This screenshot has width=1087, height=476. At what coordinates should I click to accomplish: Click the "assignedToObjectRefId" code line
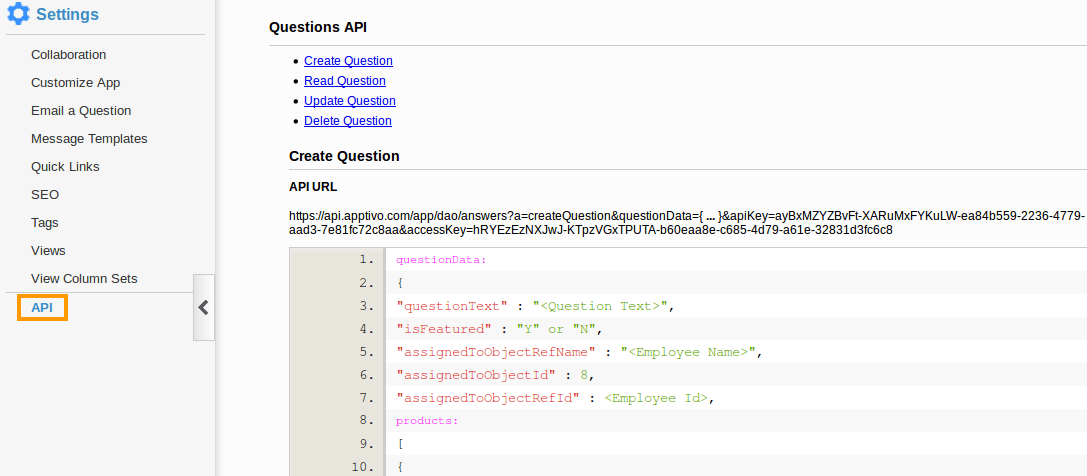(555, 398)
